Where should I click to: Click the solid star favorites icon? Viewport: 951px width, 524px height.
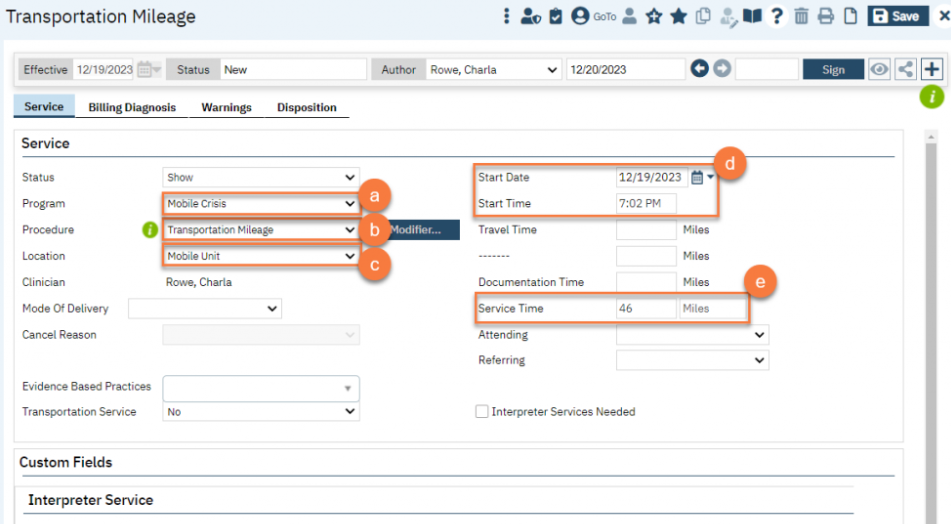678,16
